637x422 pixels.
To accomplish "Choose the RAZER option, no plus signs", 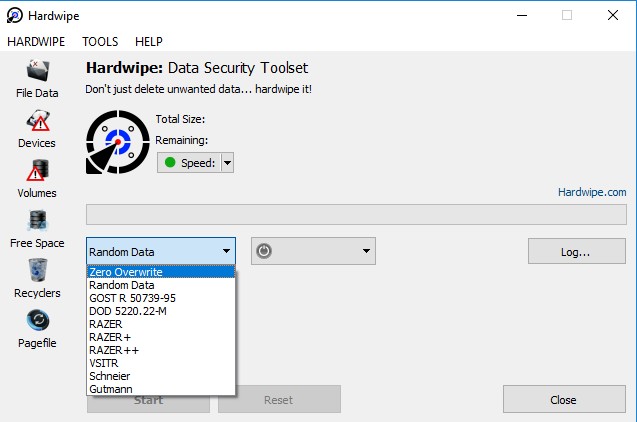I will coord(161,324).
